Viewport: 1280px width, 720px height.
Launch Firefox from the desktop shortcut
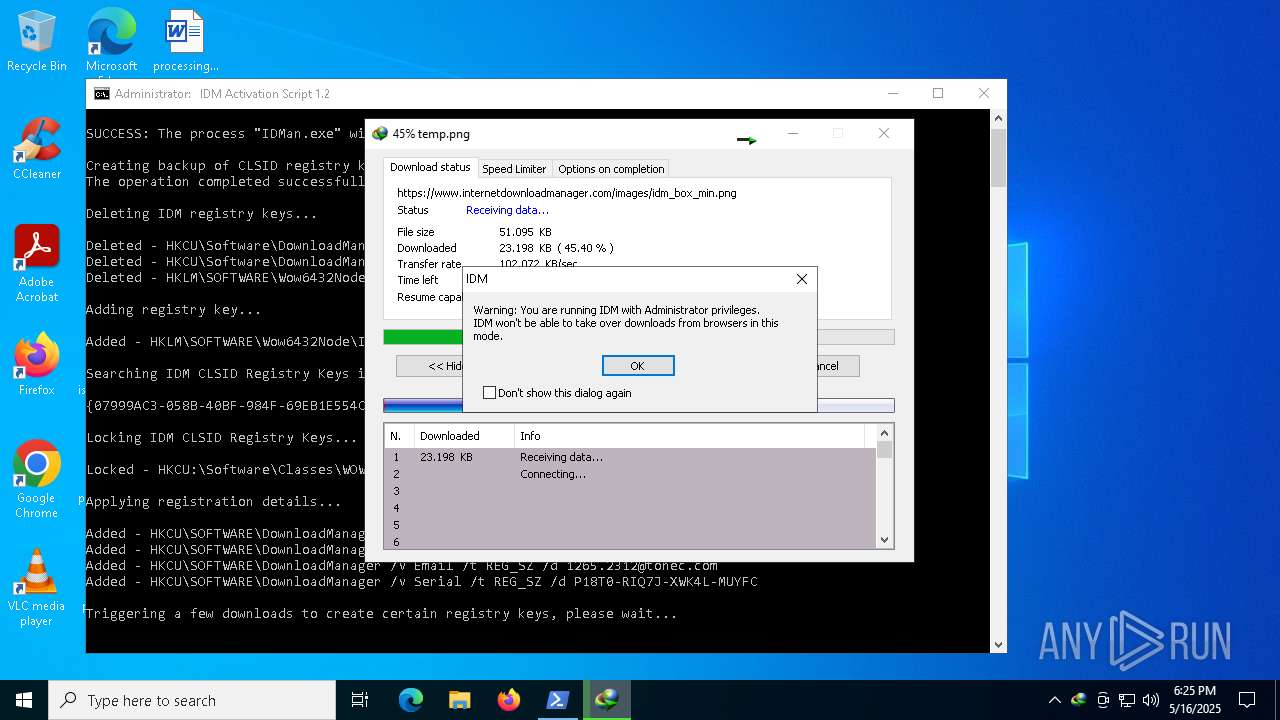point(36,365)
